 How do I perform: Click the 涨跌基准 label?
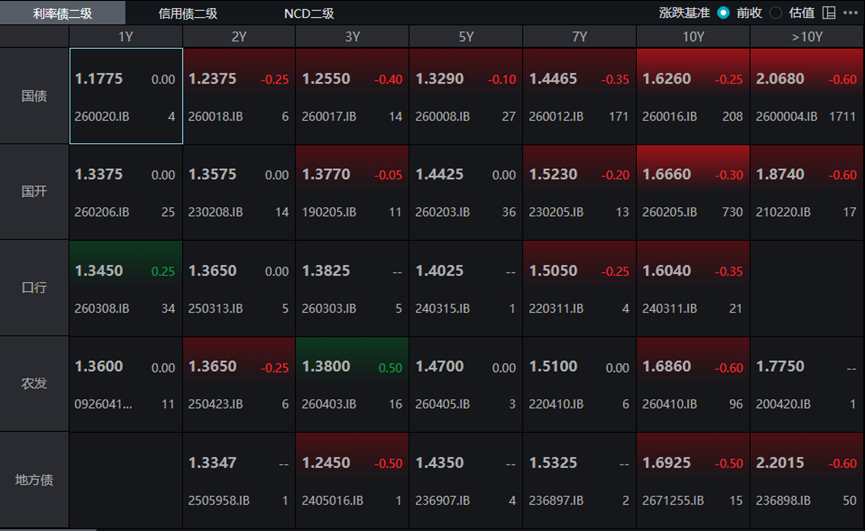684,13
